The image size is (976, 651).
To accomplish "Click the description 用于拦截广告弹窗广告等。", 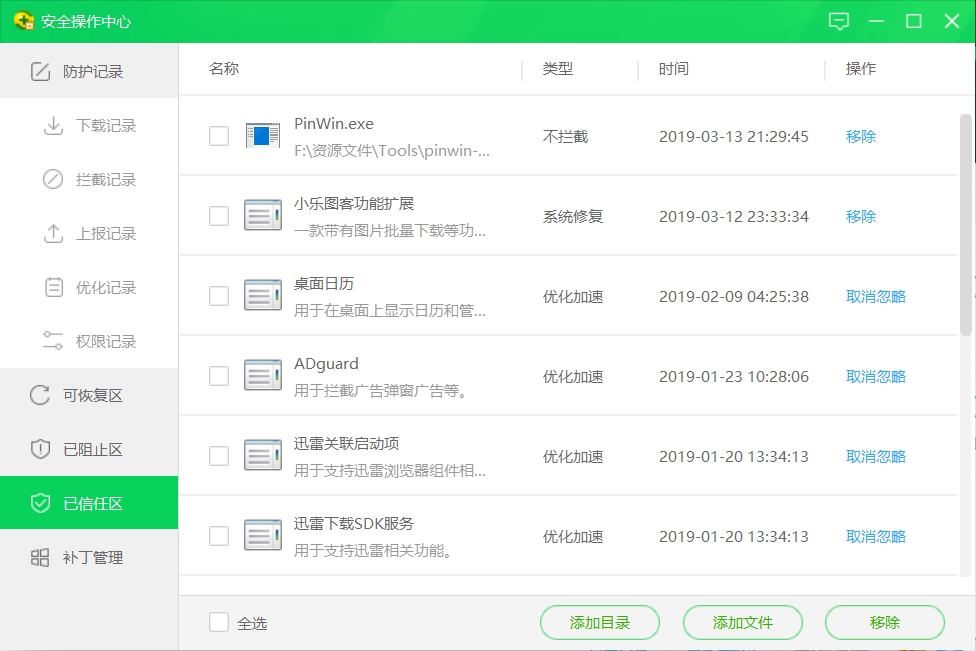I will click(x=380, y=391).
